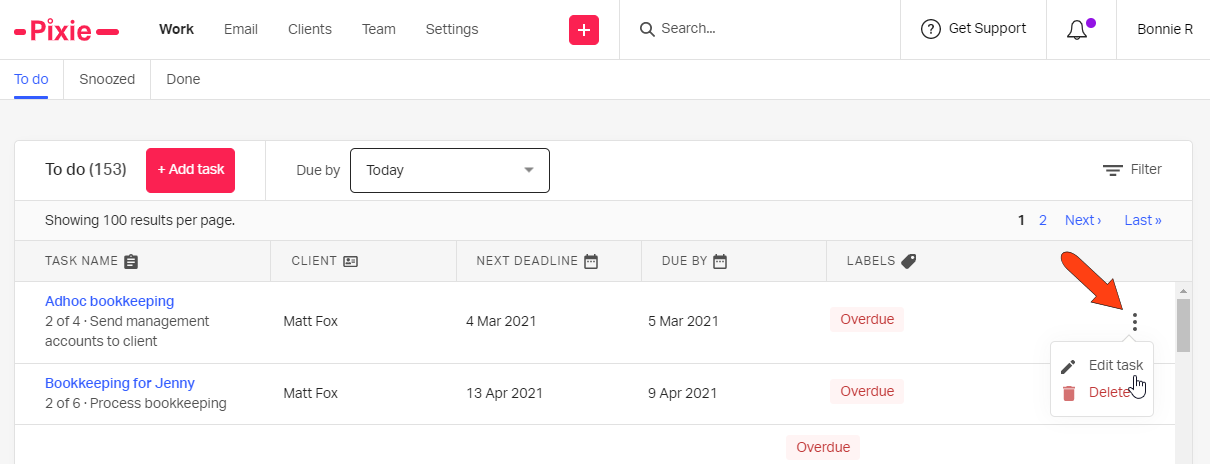Click the Next Deadline calendar icon
This screenshot has width=1210, height=464.
pos(591,261)
